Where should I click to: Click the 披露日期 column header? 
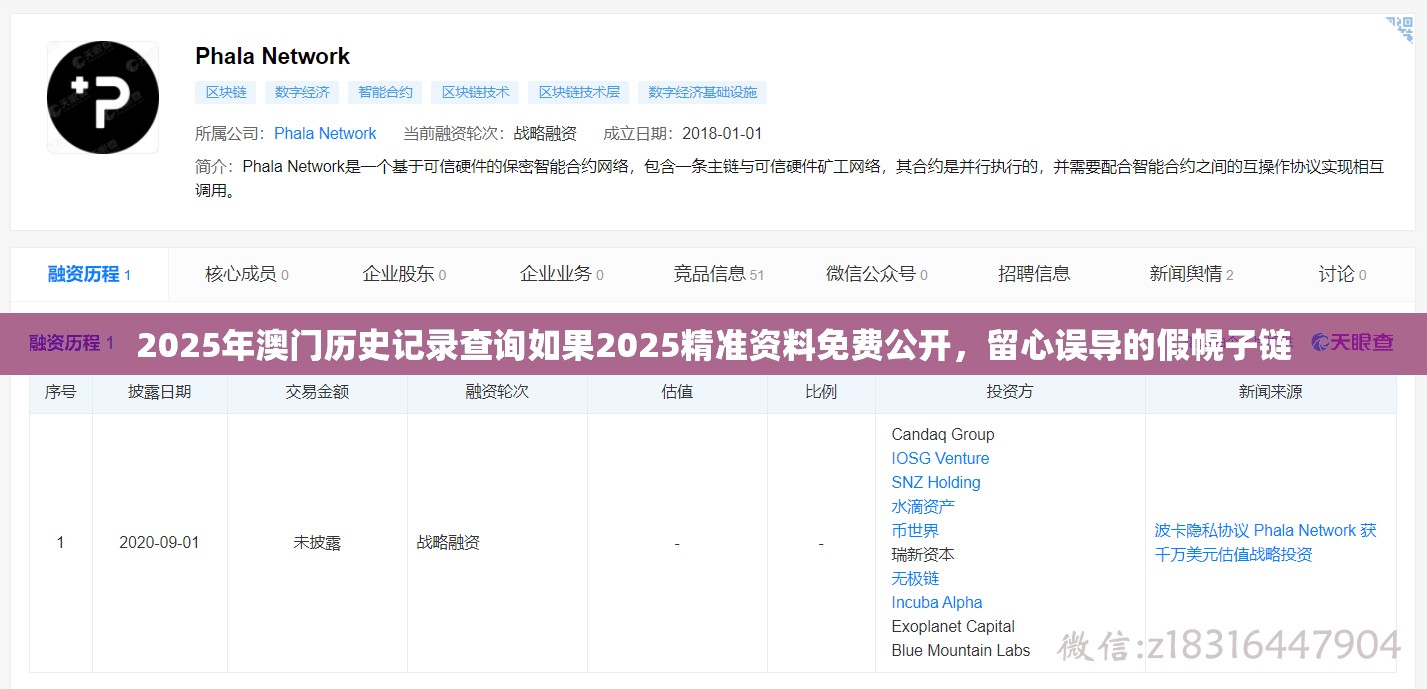159,392
